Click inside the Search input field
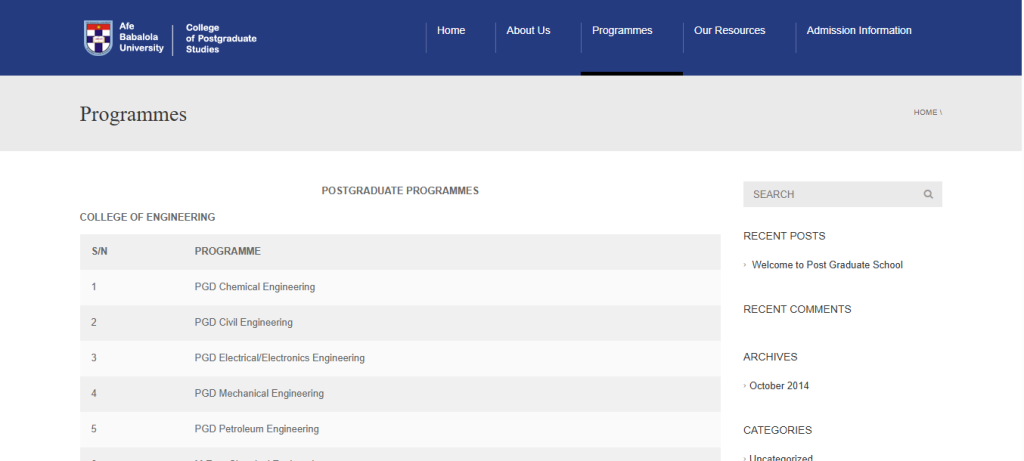The image size is (1024, 461). 830,194
